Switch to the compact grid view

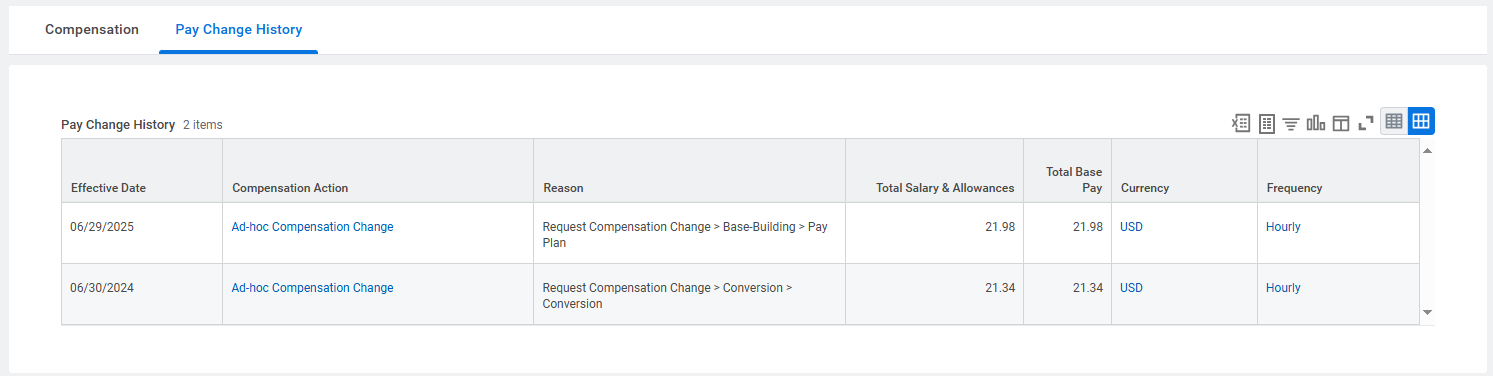tap(1394, 121)
